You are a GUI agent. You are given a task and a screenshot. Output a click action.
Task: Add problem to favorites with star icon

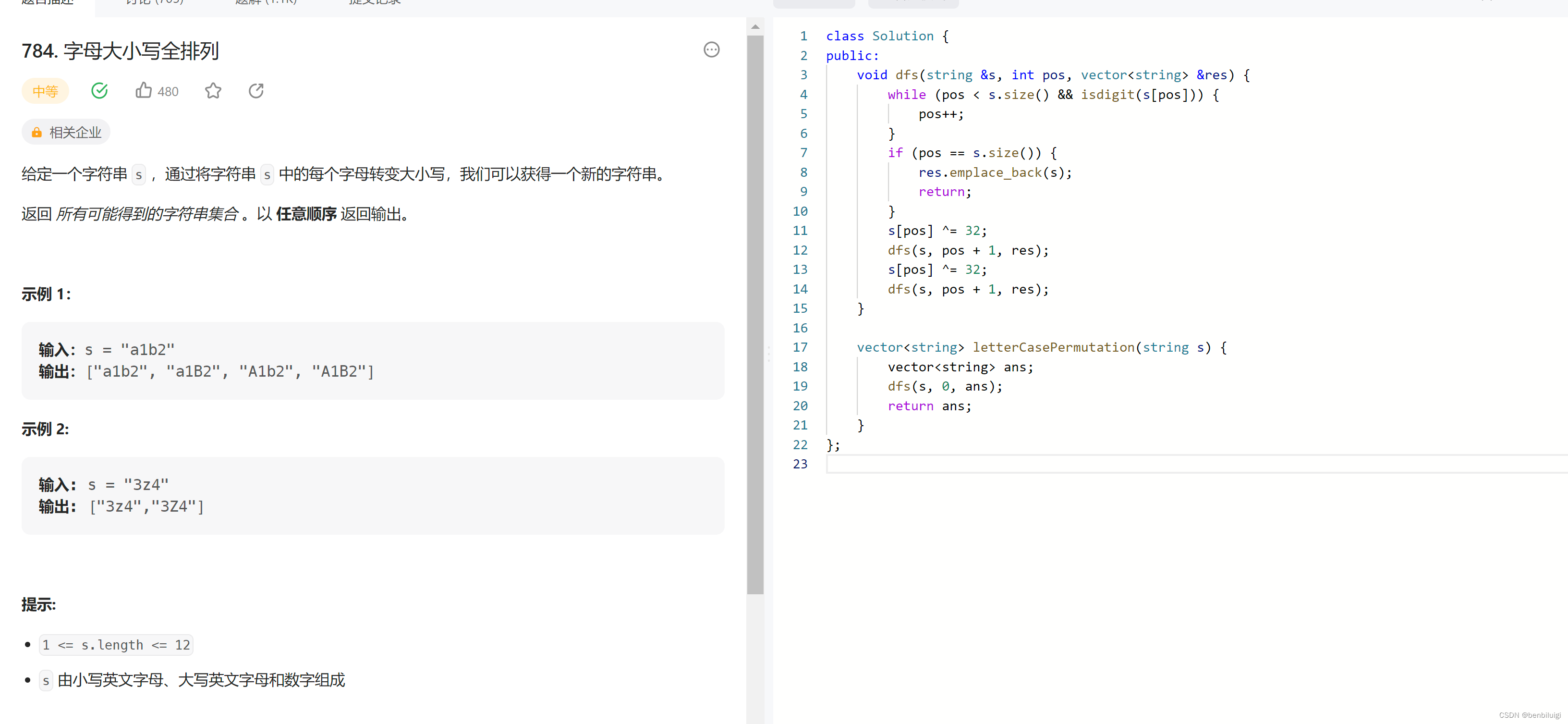[x=213, y=91]
